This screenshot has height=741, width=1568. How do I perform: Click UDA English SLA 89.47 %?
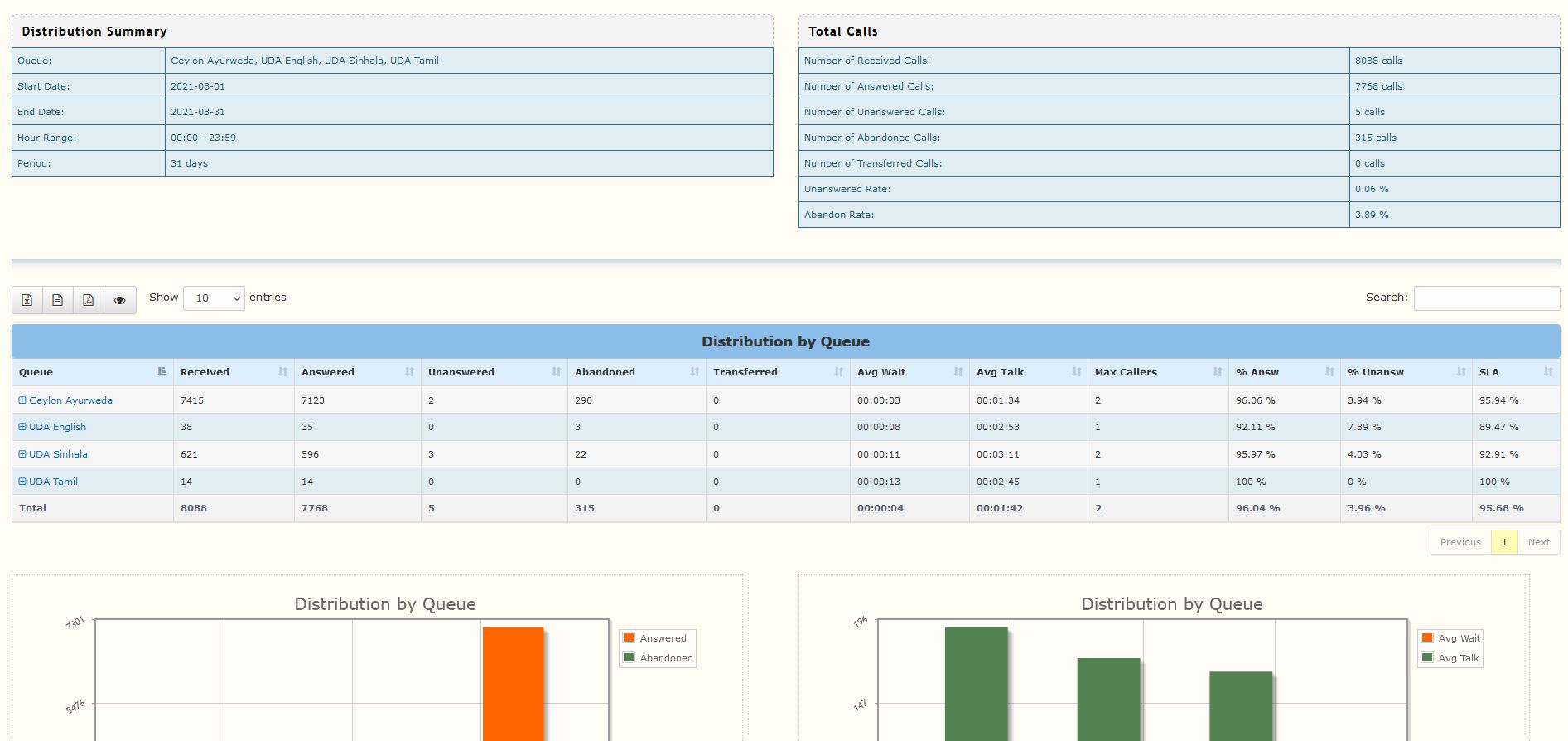(1499, 427)
